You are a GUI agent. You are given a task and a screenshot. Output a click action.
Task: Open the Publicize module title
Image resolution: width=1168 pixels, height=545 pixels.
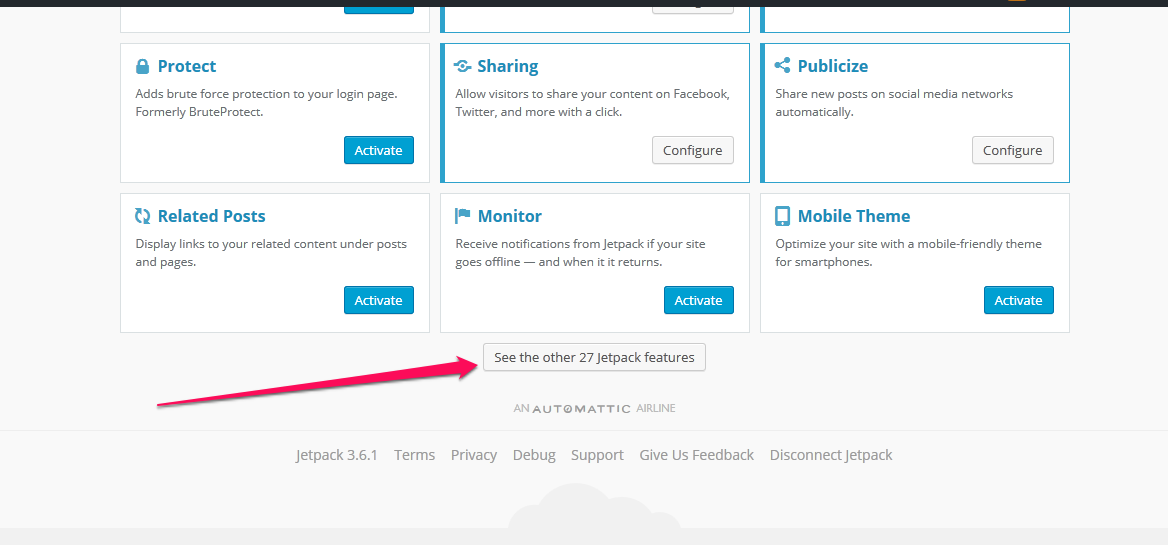pyautogui.click(x=833, y=66)
